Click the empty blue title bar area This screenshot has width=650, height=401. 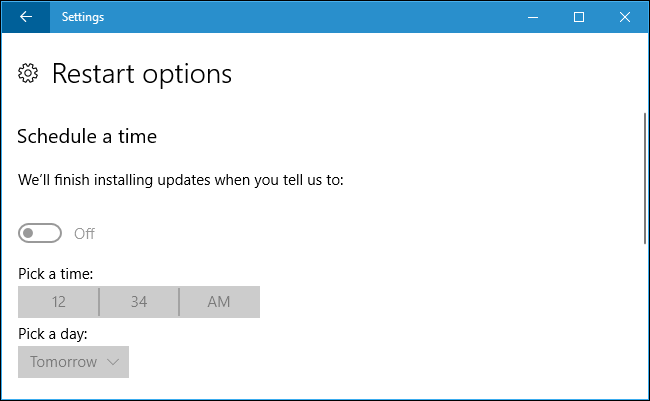tap(300, 17)
